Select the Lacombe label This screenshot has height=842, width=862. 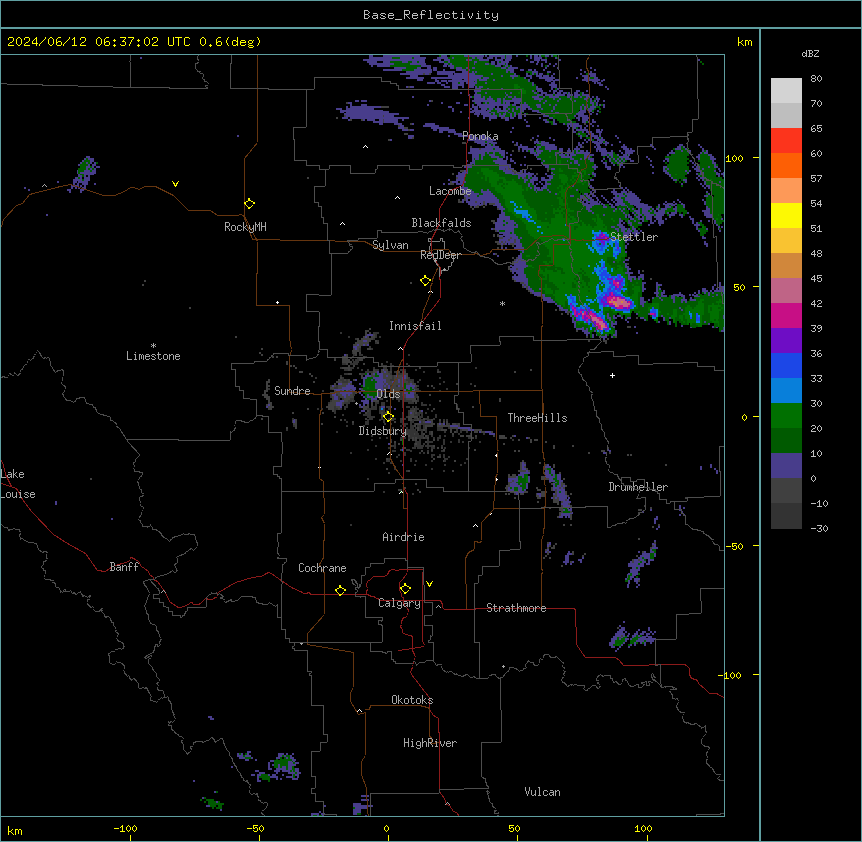[450, 191]
